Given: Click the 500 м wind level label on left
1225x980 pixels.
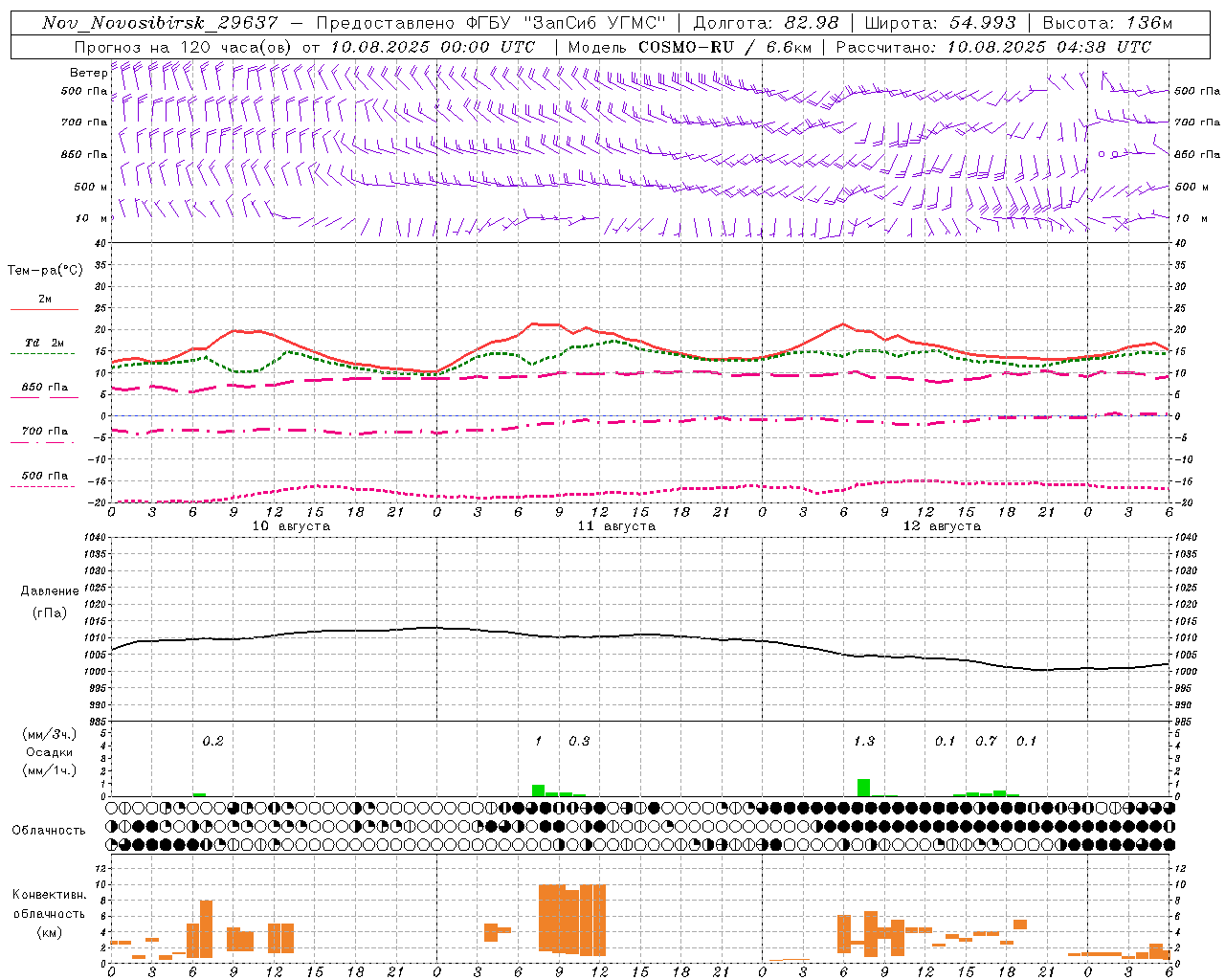Looking at the screenshot, I should (x=91, y=187).
